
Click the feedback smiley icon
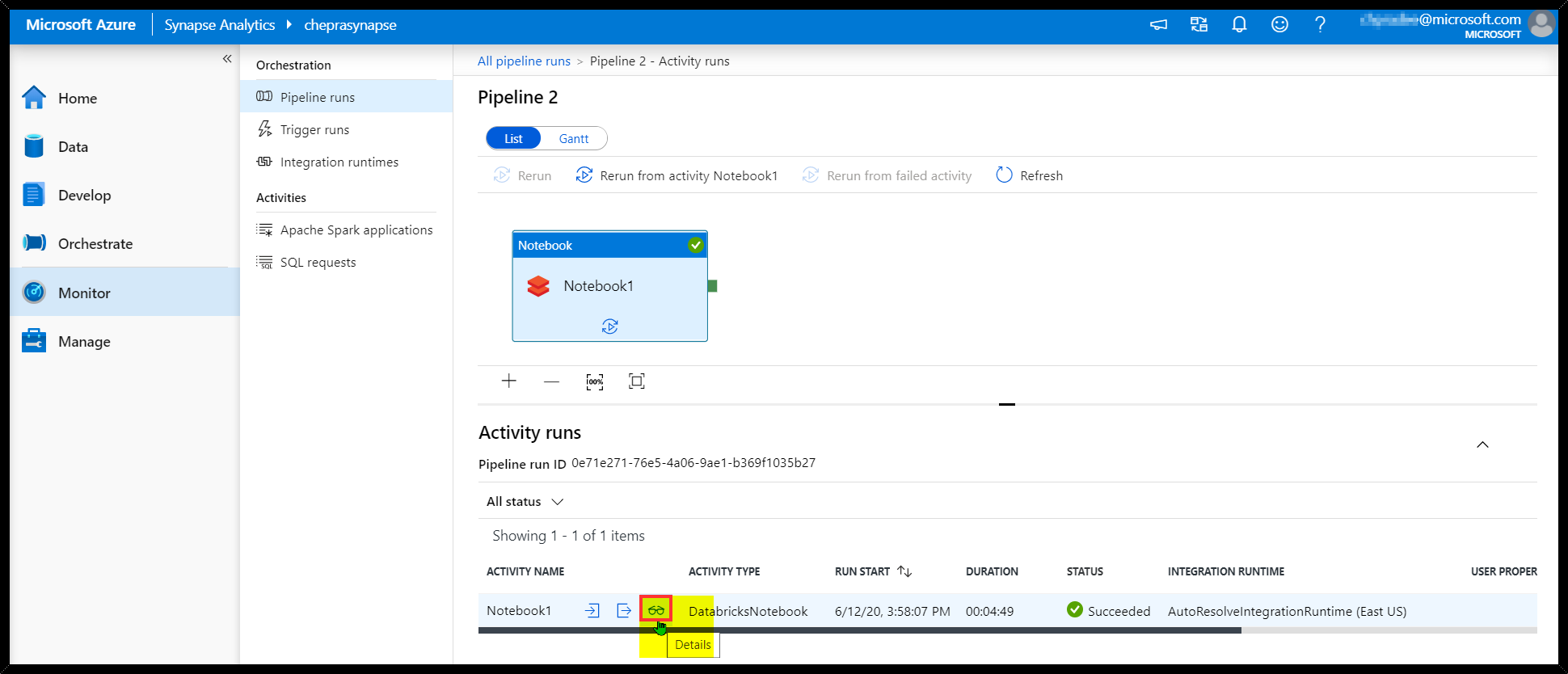tap(1279, 25)
